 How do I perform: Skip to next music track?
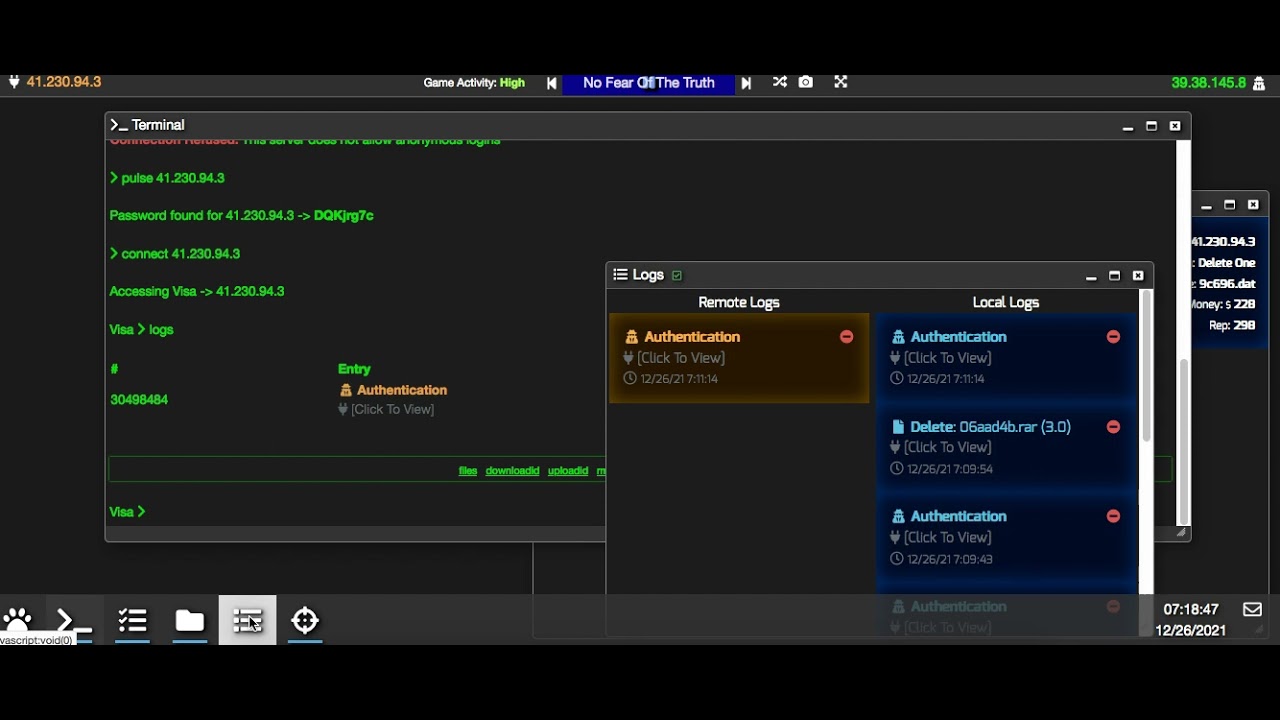pos(746,83)
